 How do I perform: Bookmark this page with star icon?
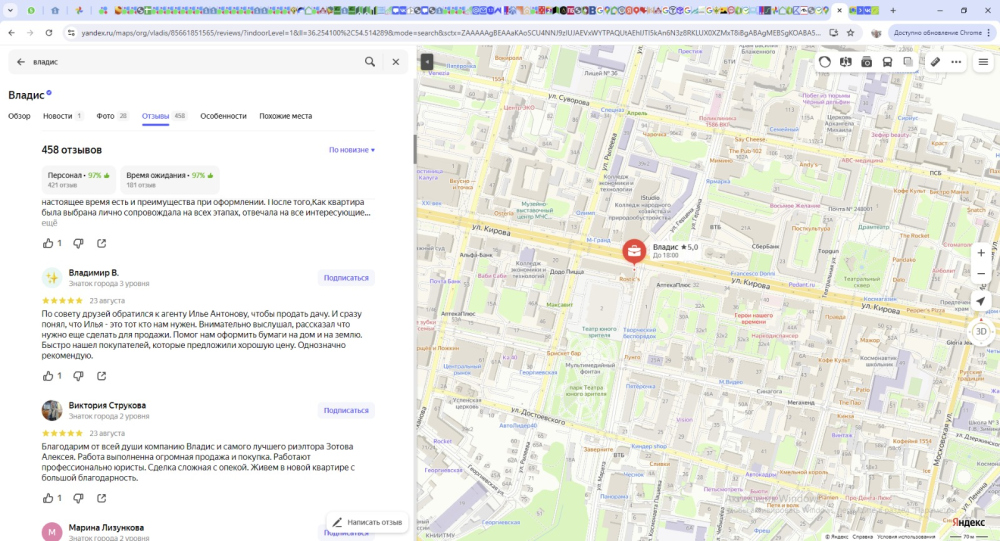tap(850, 33)
